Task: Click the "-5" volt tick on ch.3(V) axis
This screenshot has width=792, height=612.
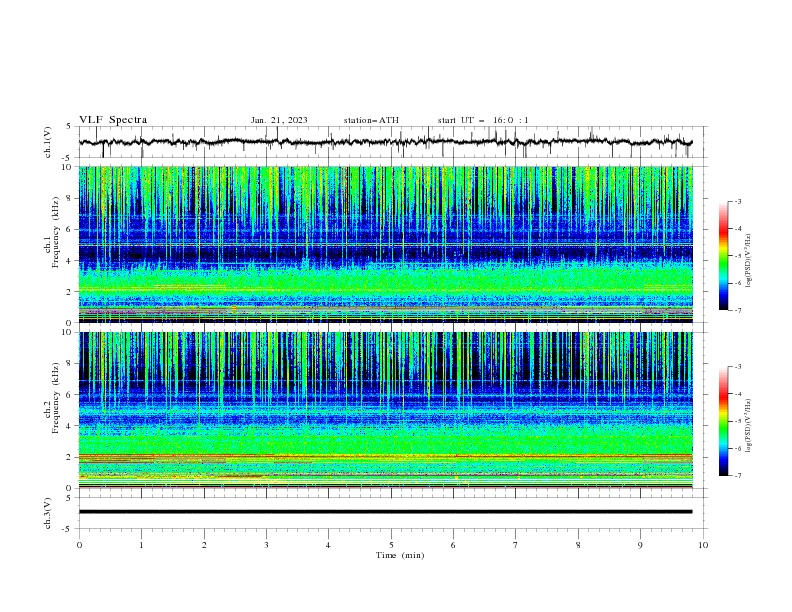Action: point(67,529)
